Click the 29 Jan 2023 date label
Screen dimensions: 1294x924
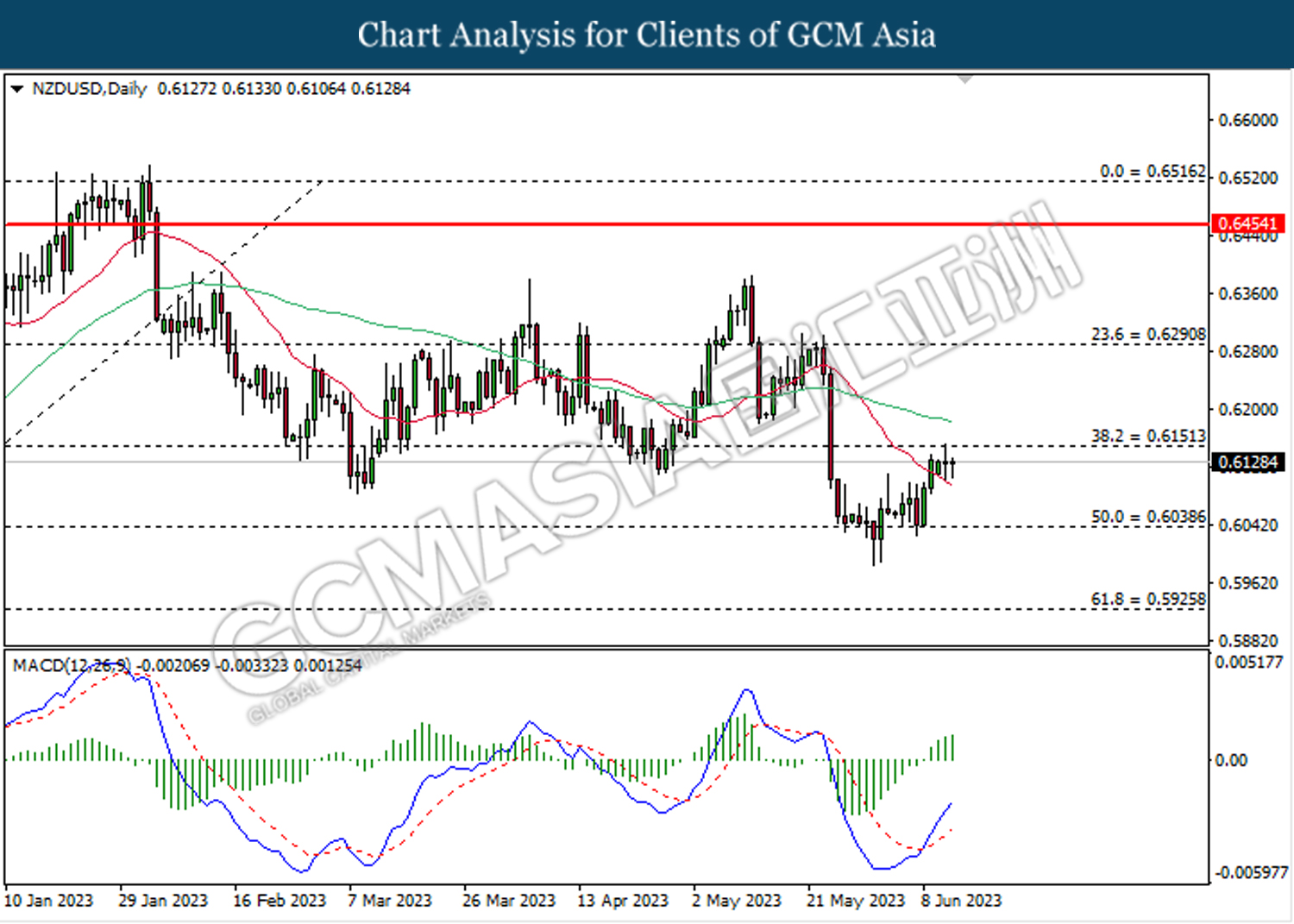(x=163, y=901)
